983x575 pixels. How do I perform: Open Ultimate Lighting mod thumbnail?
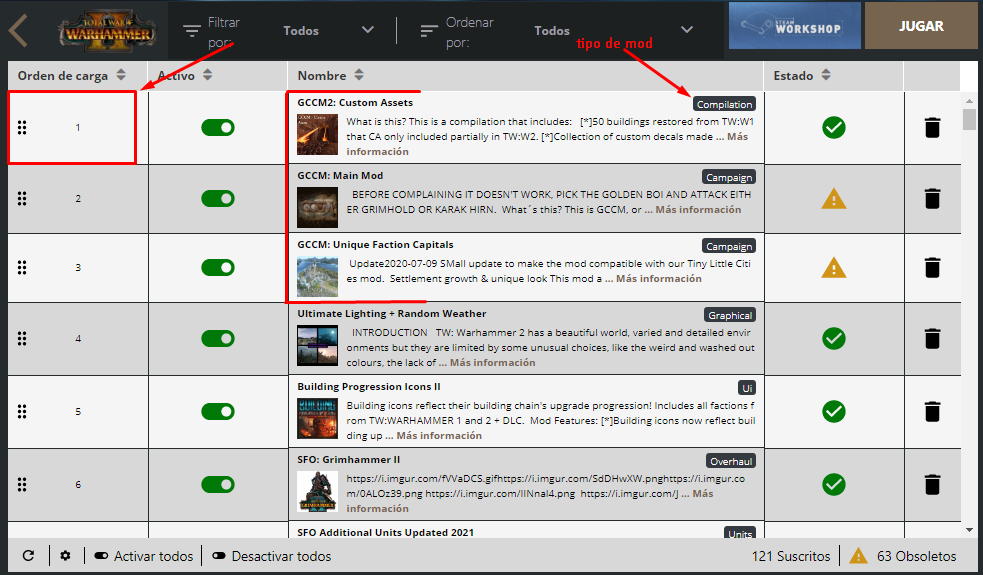pyautogui.click(x=317, y=346)
